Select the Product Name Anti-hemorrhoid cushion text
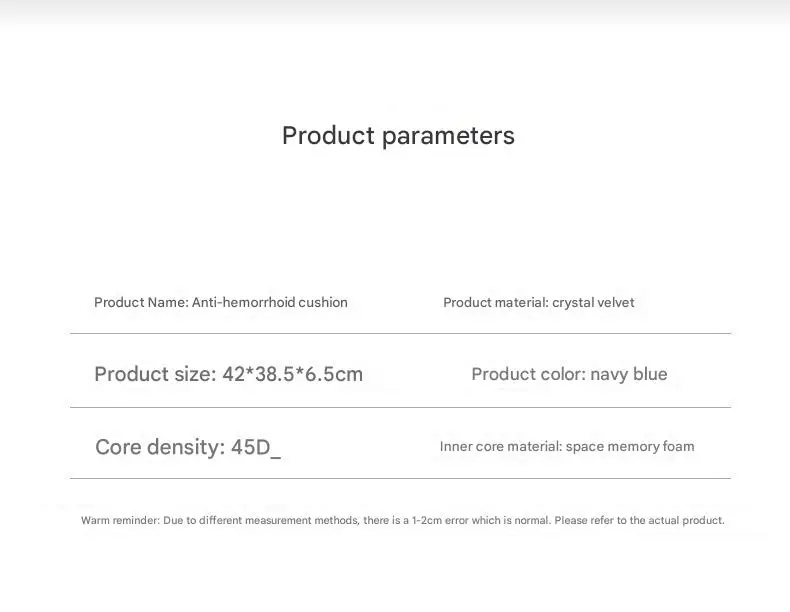The image size is (790, 612). coord(221,302)
